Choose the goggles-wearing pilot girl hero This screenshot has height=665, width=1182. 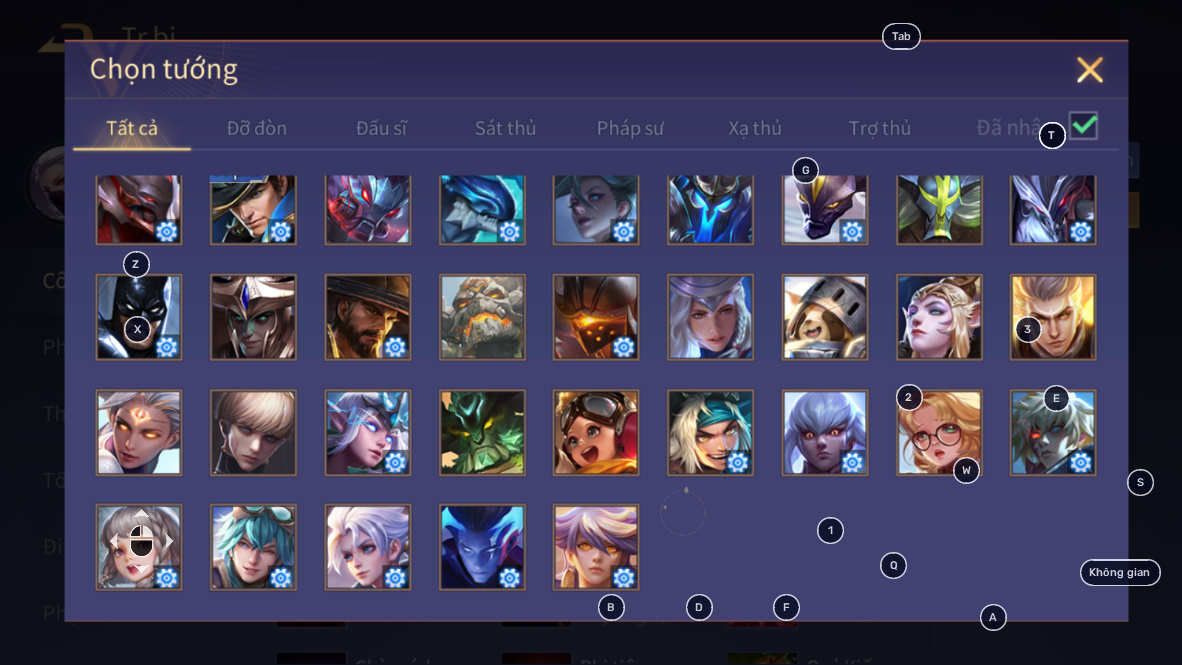(596, 432)
